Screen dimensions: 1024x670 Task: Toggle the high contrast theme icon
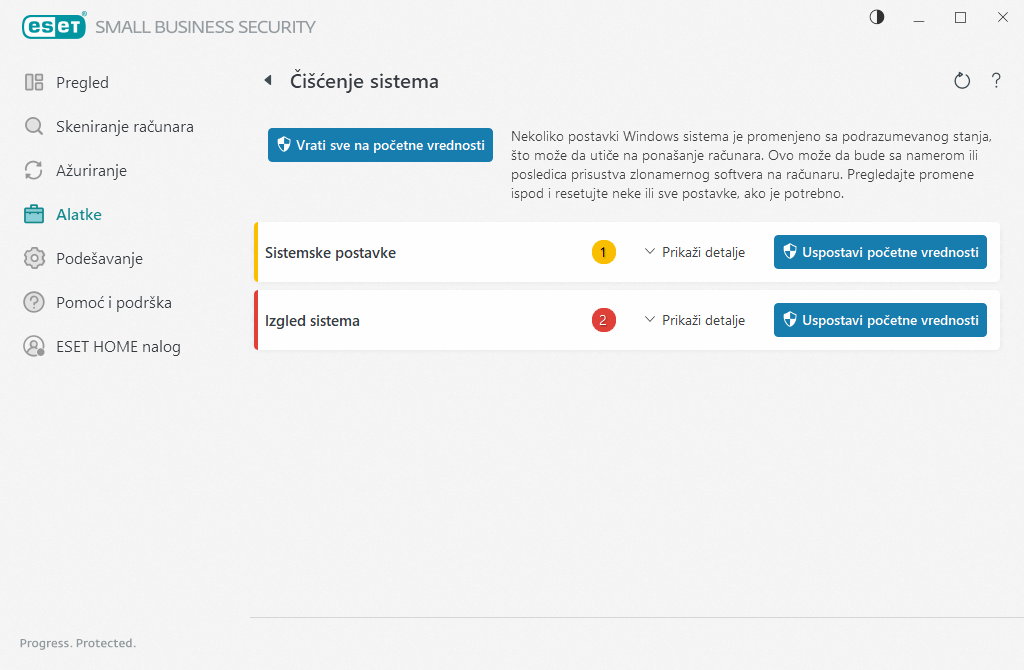pyautogui.click(x=877, y=18)
